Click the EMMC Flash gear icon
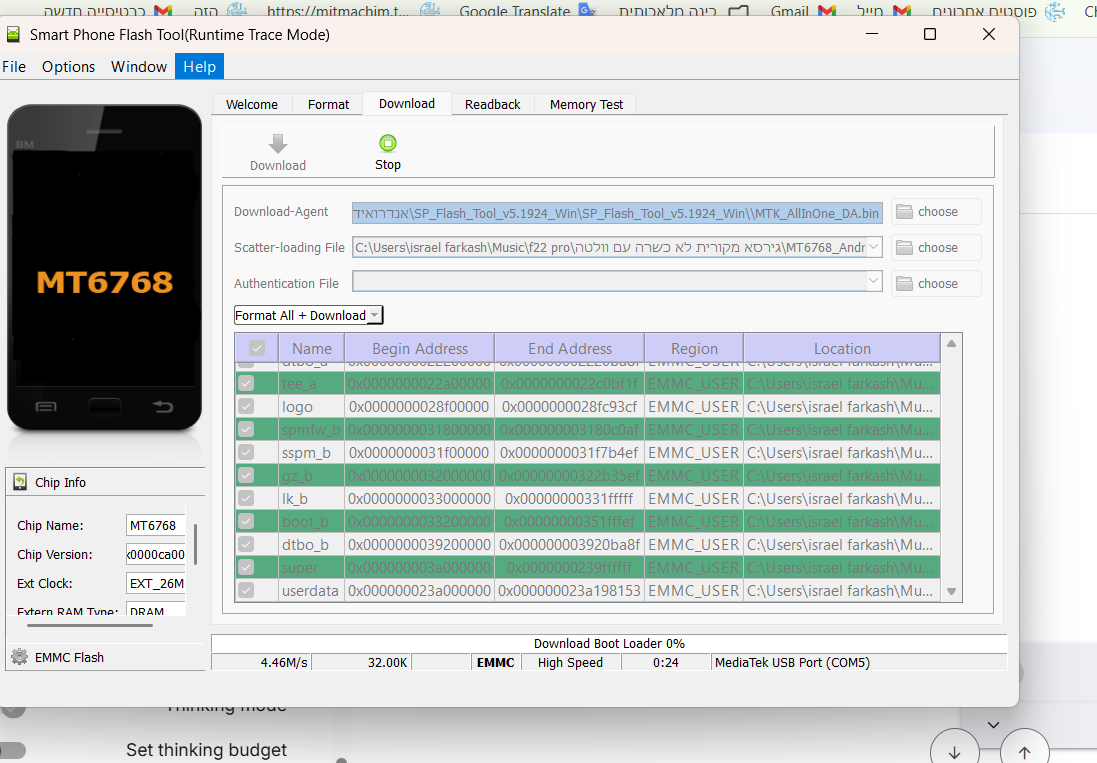The width and height of the screenshot is (1097, 763). [x=20, y=657]
